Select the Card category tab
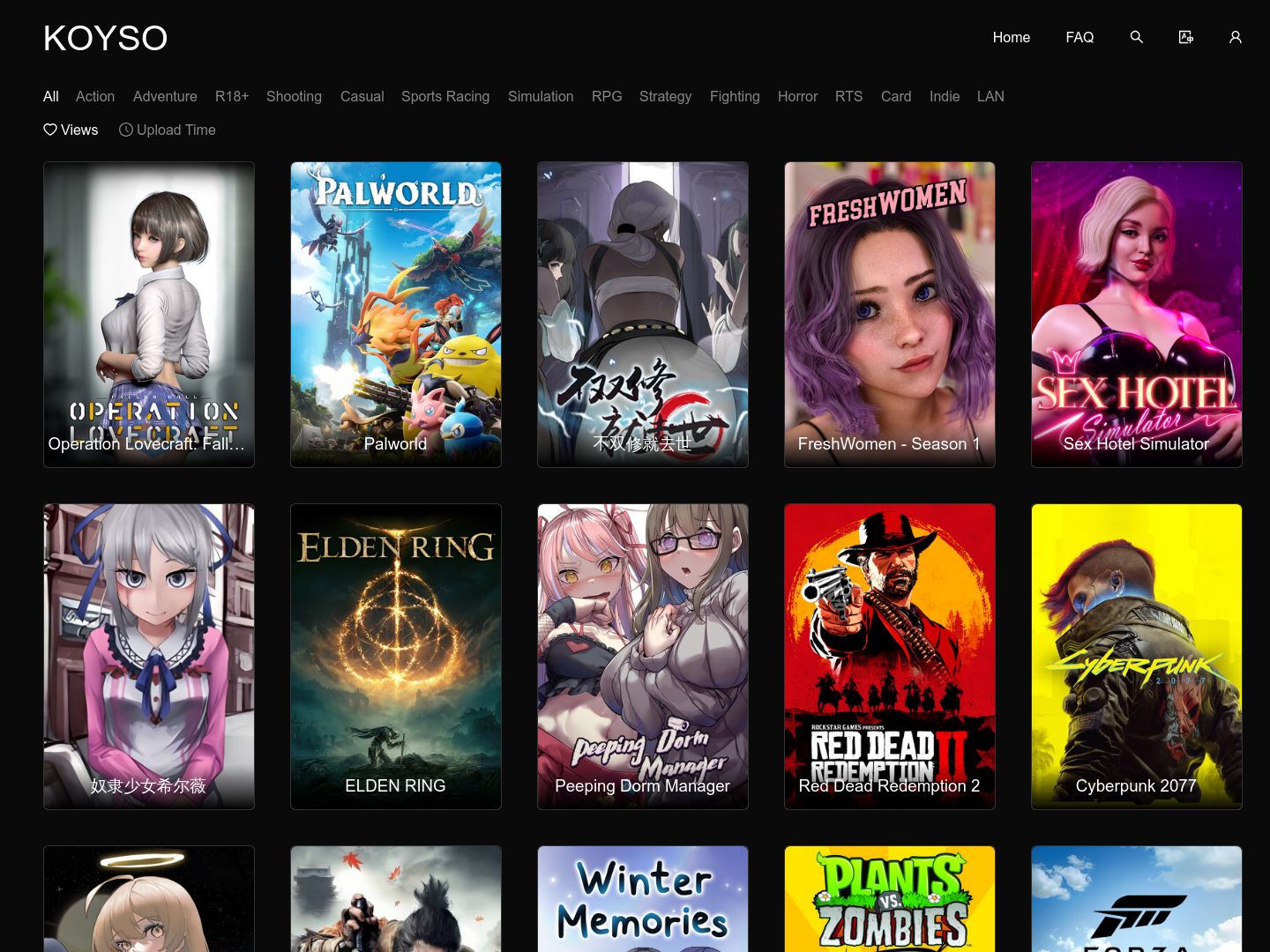1270x952 pixels. point(896,96)
